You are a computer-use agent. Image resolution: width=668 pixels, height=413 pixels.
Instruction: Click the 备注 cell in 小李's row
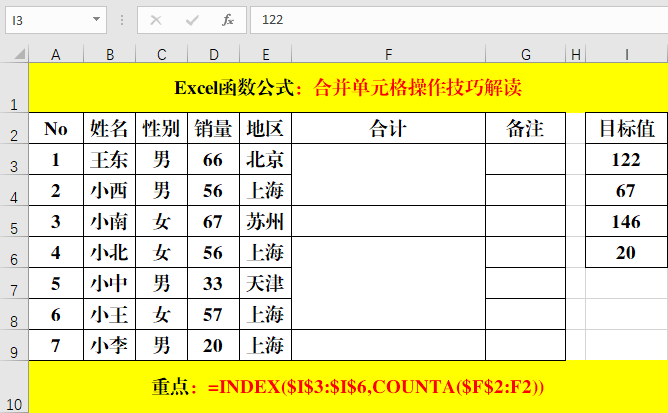[526, 345]
